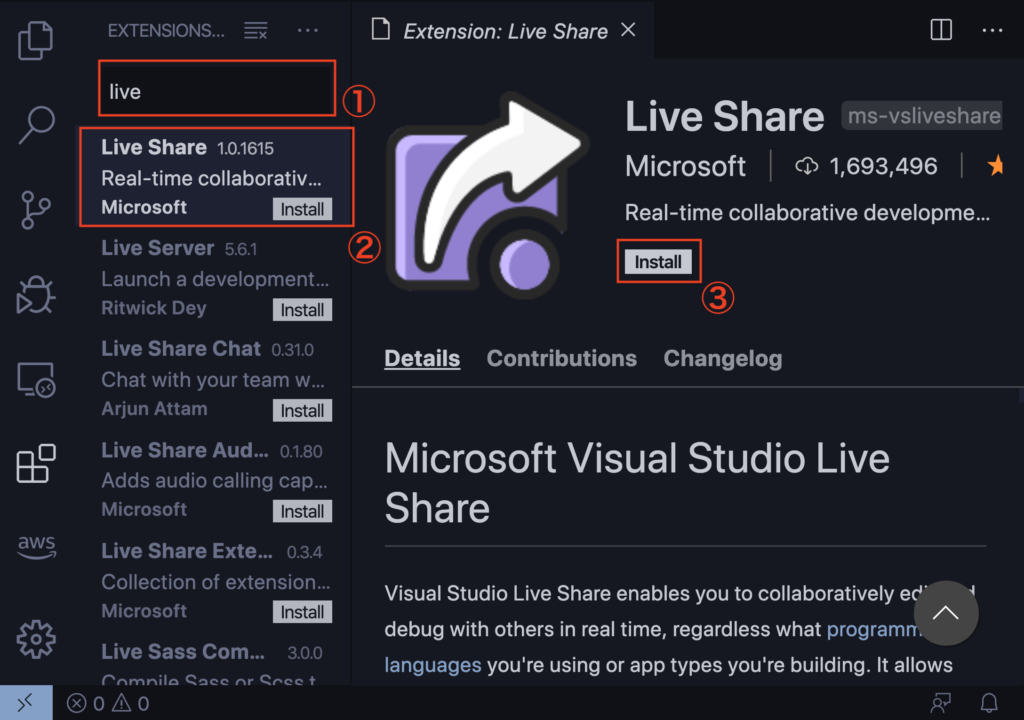Clear extensions search results icon
1024x720 pixels.
(x=256, y=31)
